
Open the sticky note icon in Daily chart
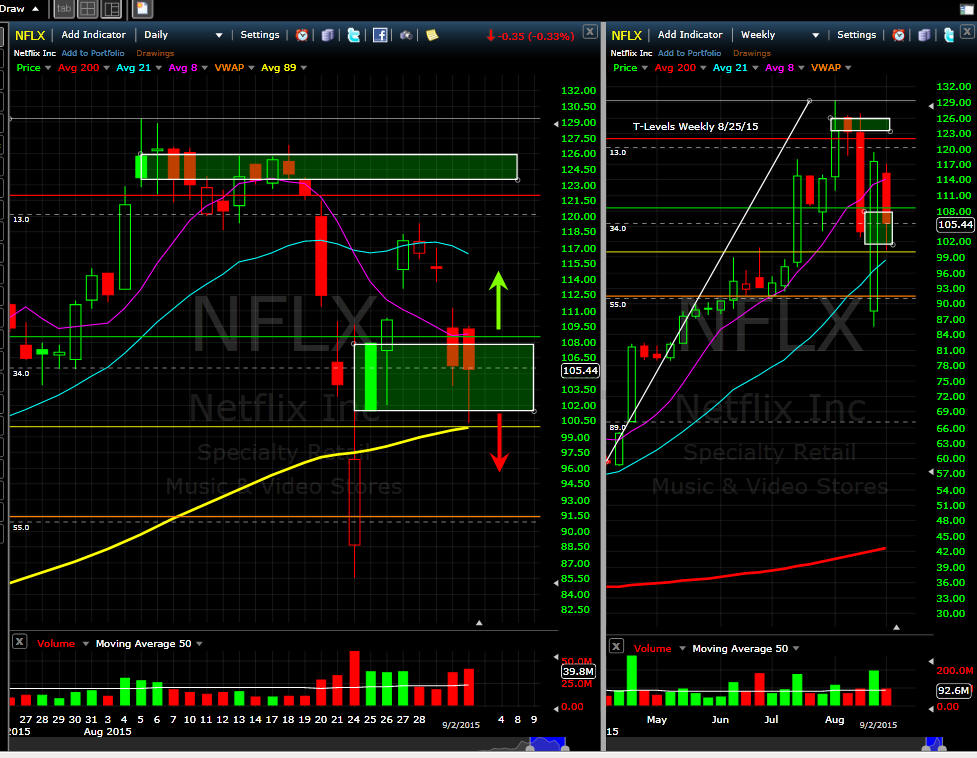point(432,35)
